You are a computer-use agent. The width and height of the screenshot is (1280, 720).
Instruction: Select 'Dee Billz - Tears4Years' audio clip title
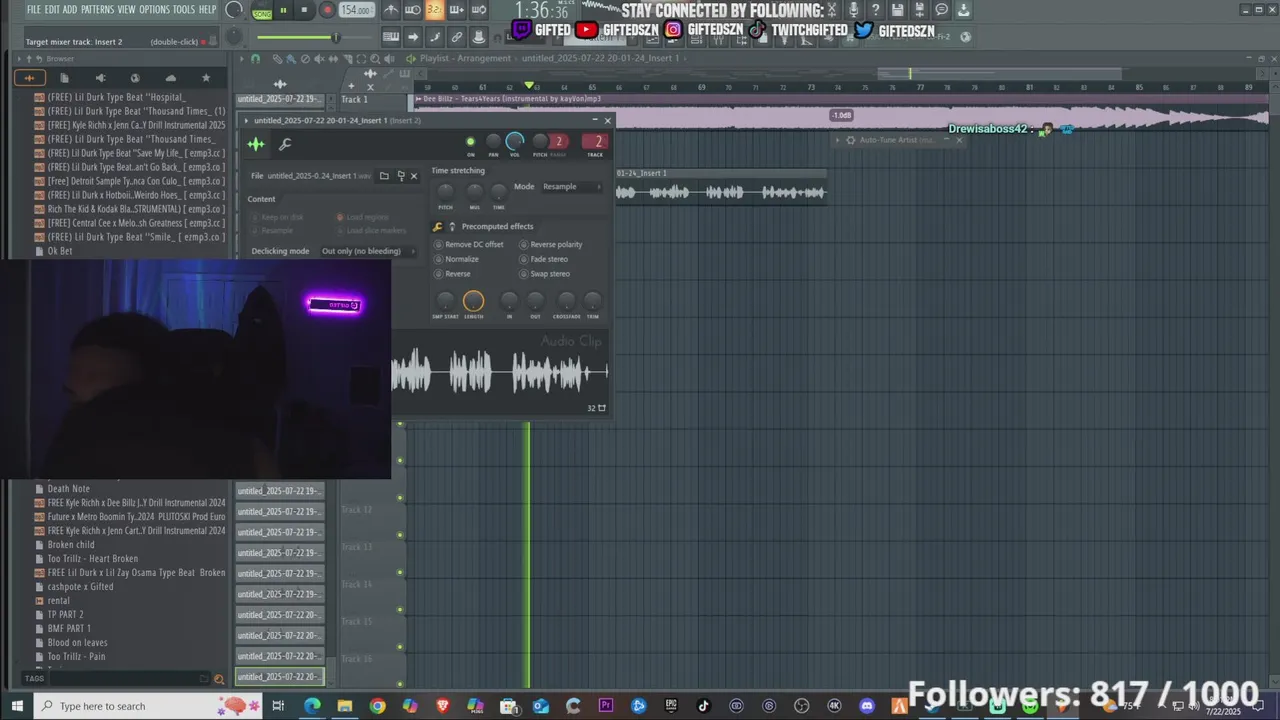coord(512,99)
